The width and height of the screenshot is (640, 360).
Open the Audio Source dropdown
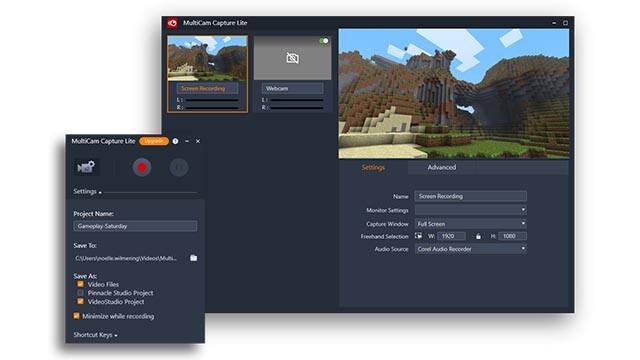coord(471,249)
